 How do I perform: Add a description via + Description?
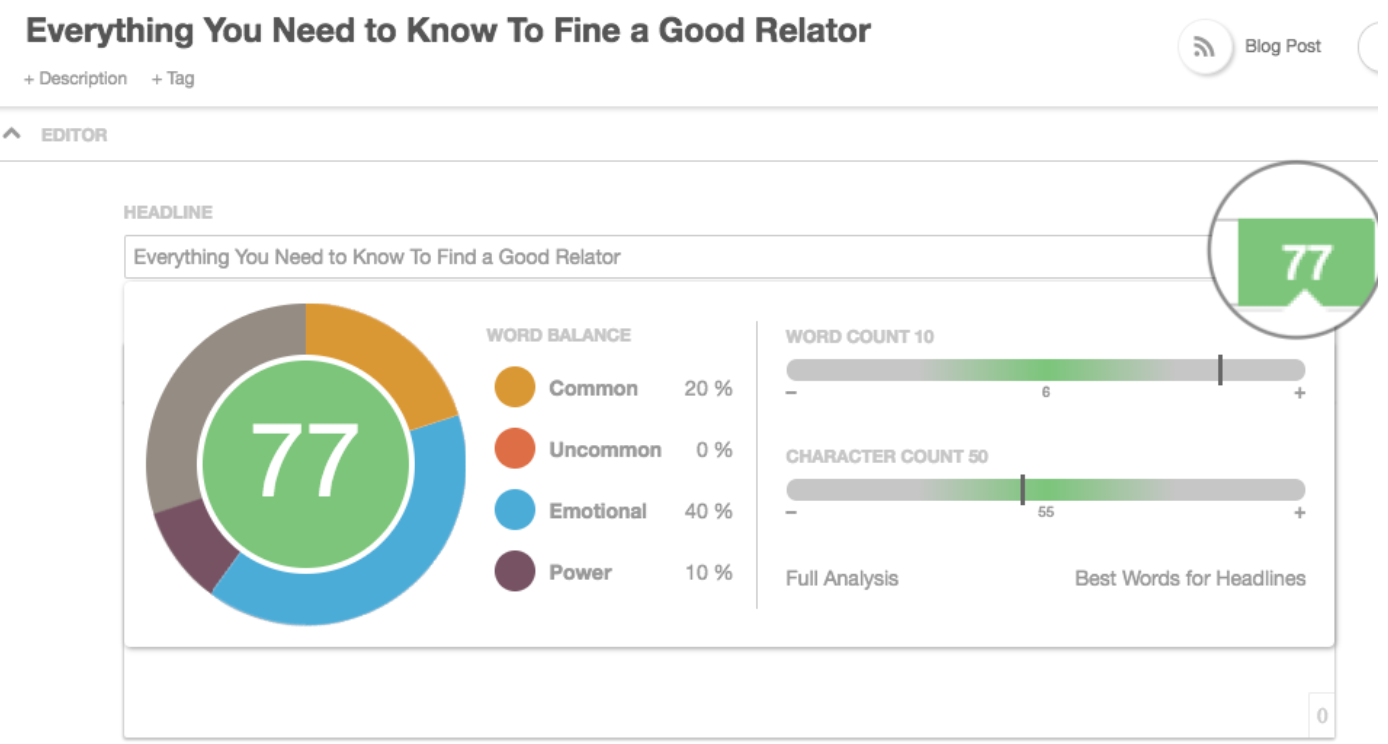coord(76,79)
